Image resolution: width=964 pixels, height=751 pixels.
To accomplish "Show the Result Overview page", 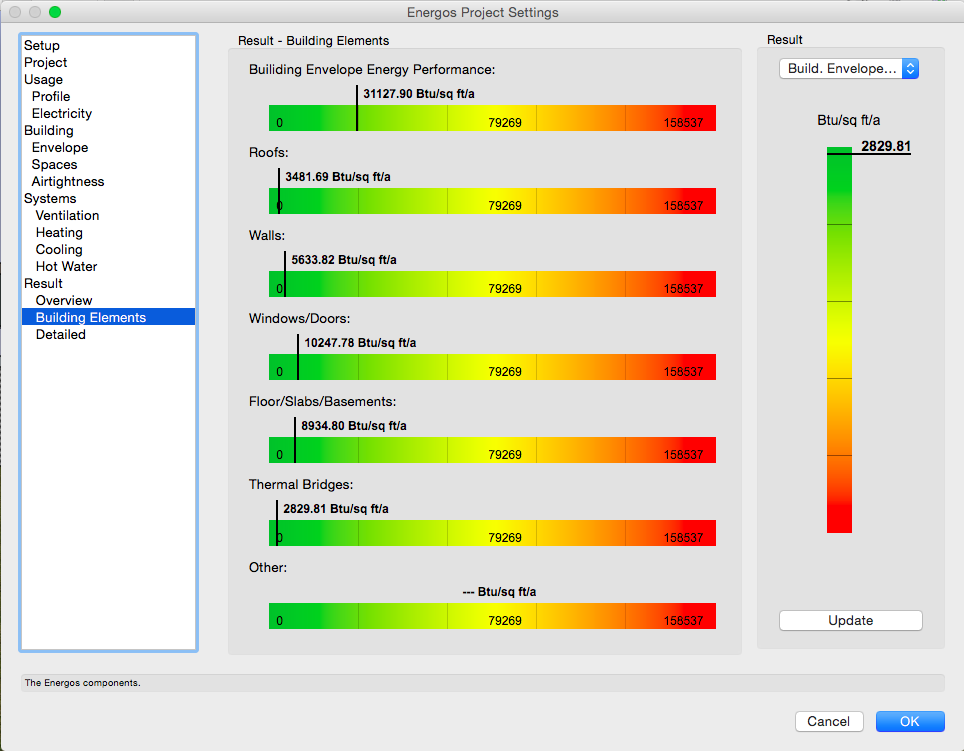I will (64, 300).
